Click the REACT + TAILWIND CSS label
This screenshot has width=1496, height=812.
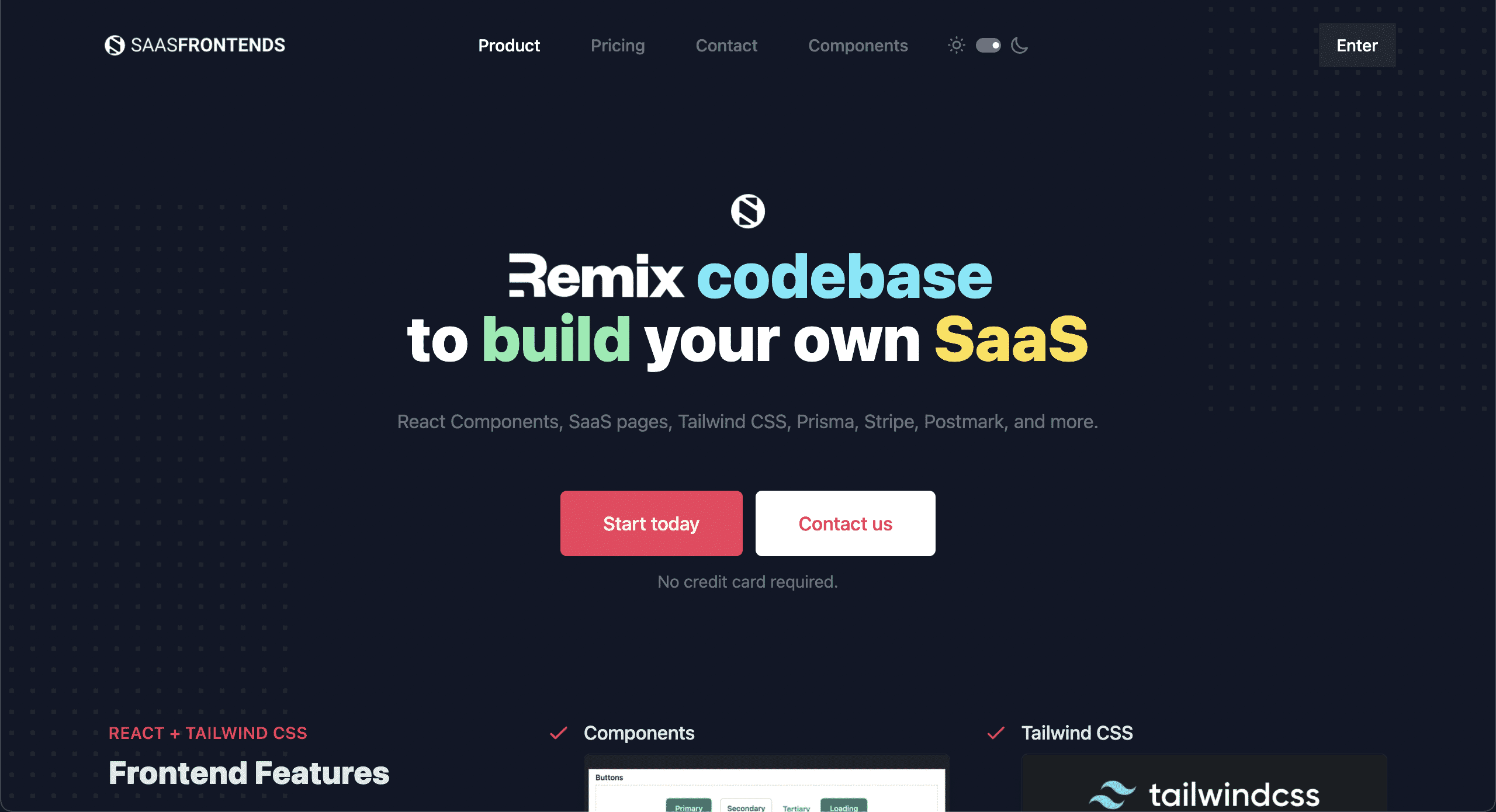point(208,733)
